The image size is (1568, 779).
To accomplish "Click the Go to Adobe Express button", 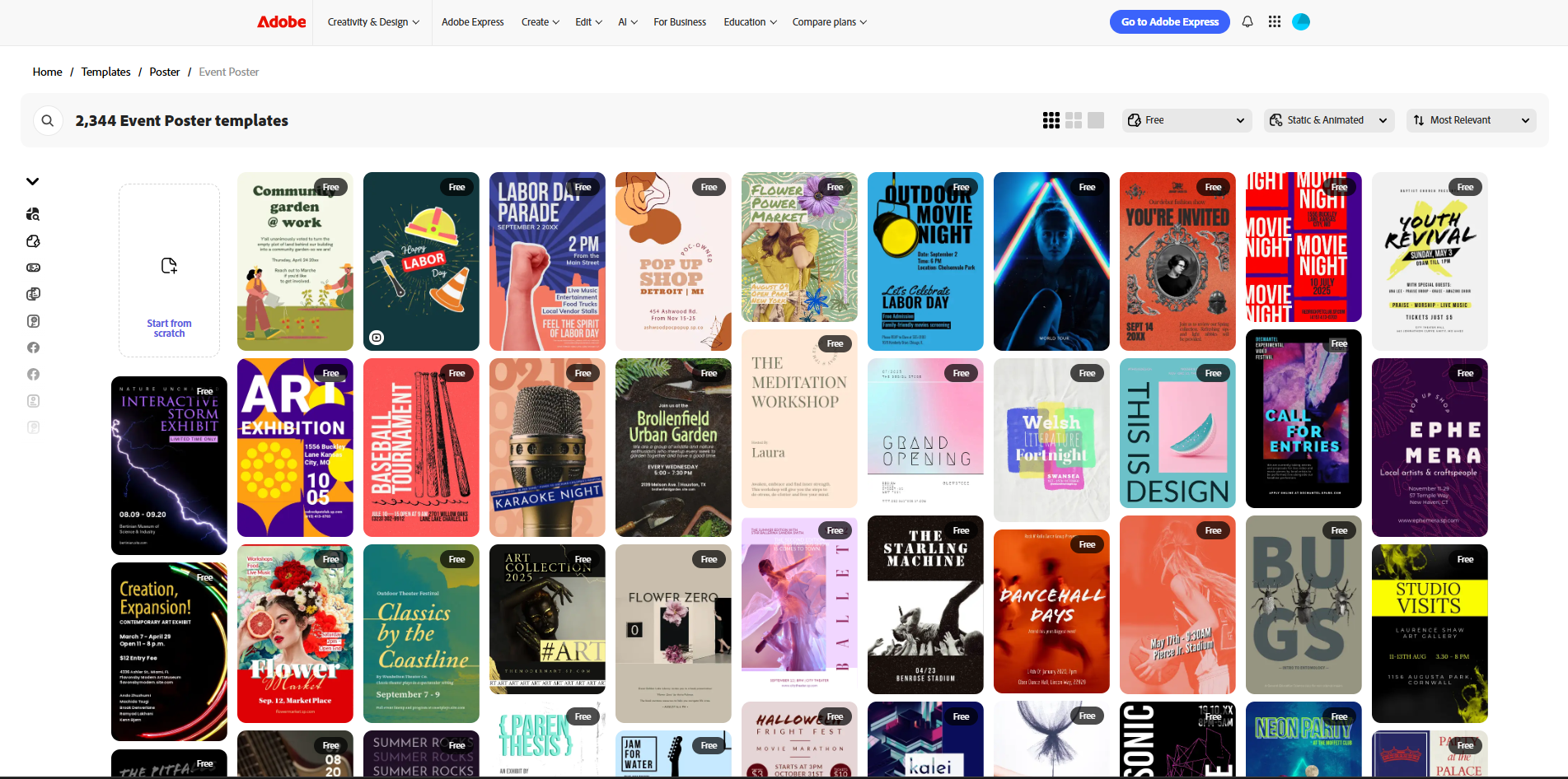I will (1169, 21).
